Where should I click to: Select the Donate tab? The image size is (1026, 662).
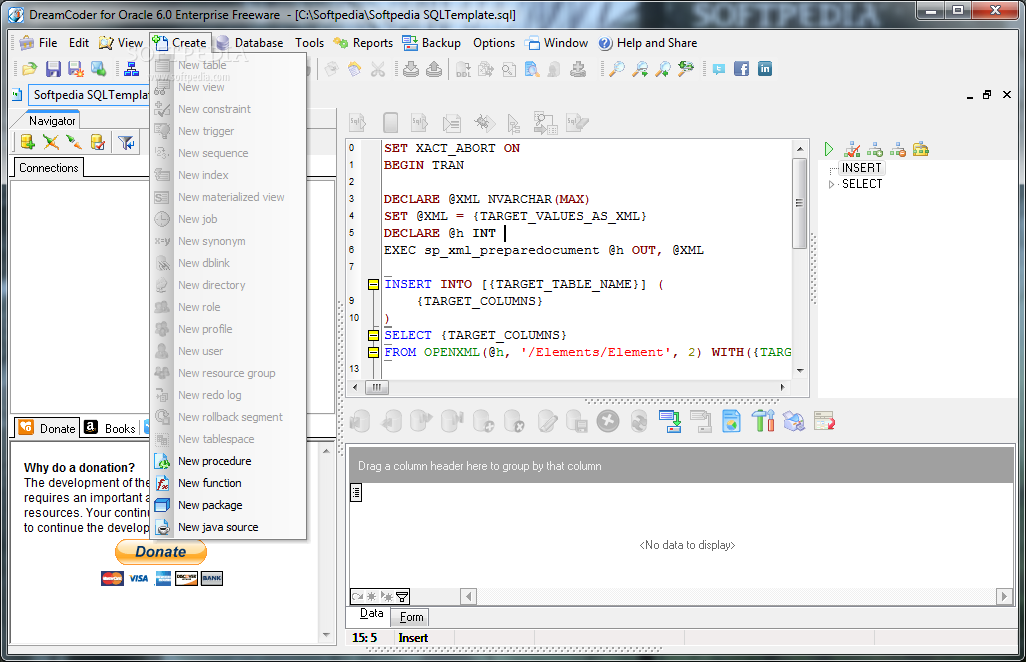point(47,428)
